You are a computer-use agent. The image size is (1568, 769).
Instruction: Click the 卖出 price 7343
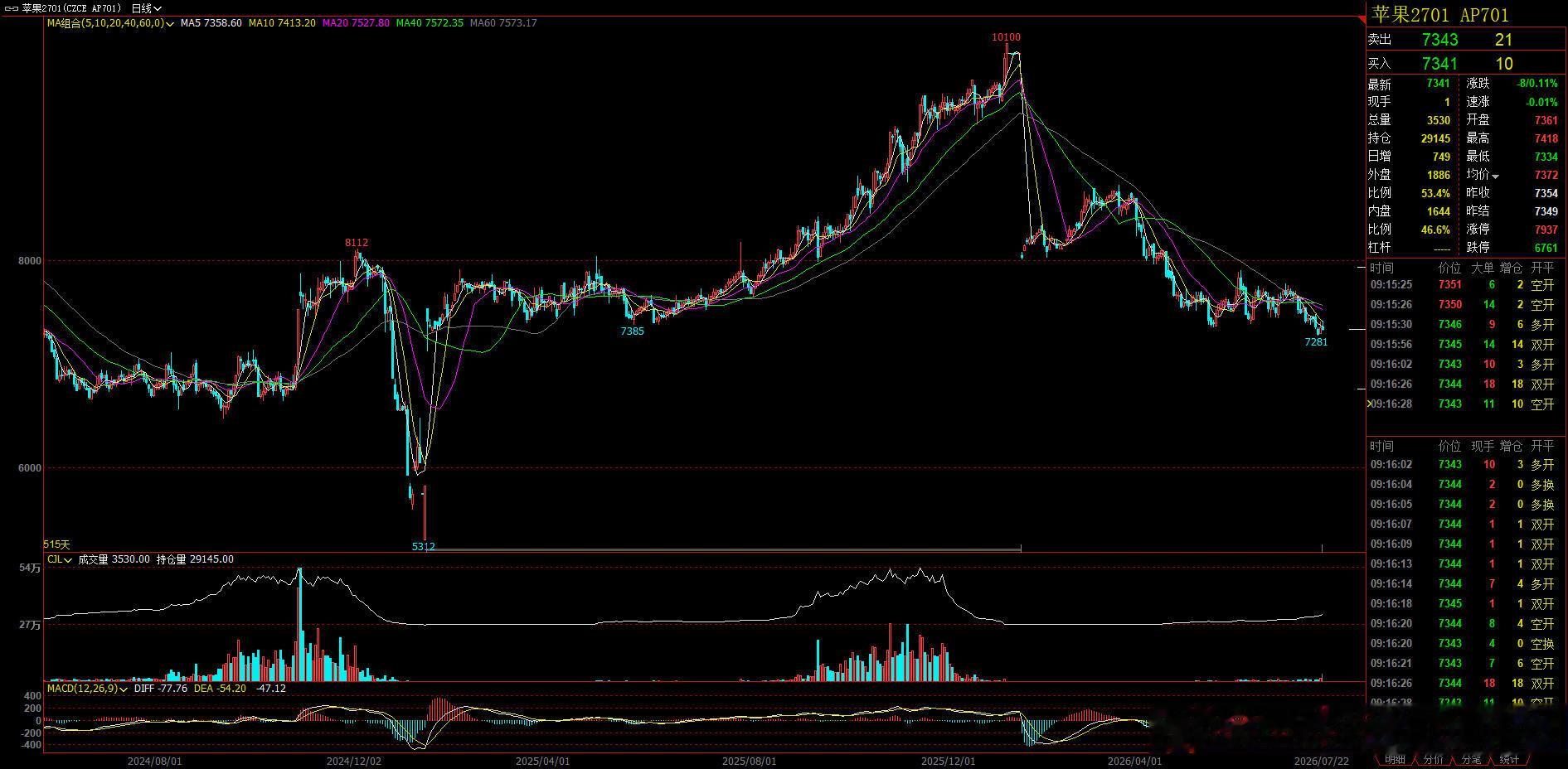click(1439, 40)
